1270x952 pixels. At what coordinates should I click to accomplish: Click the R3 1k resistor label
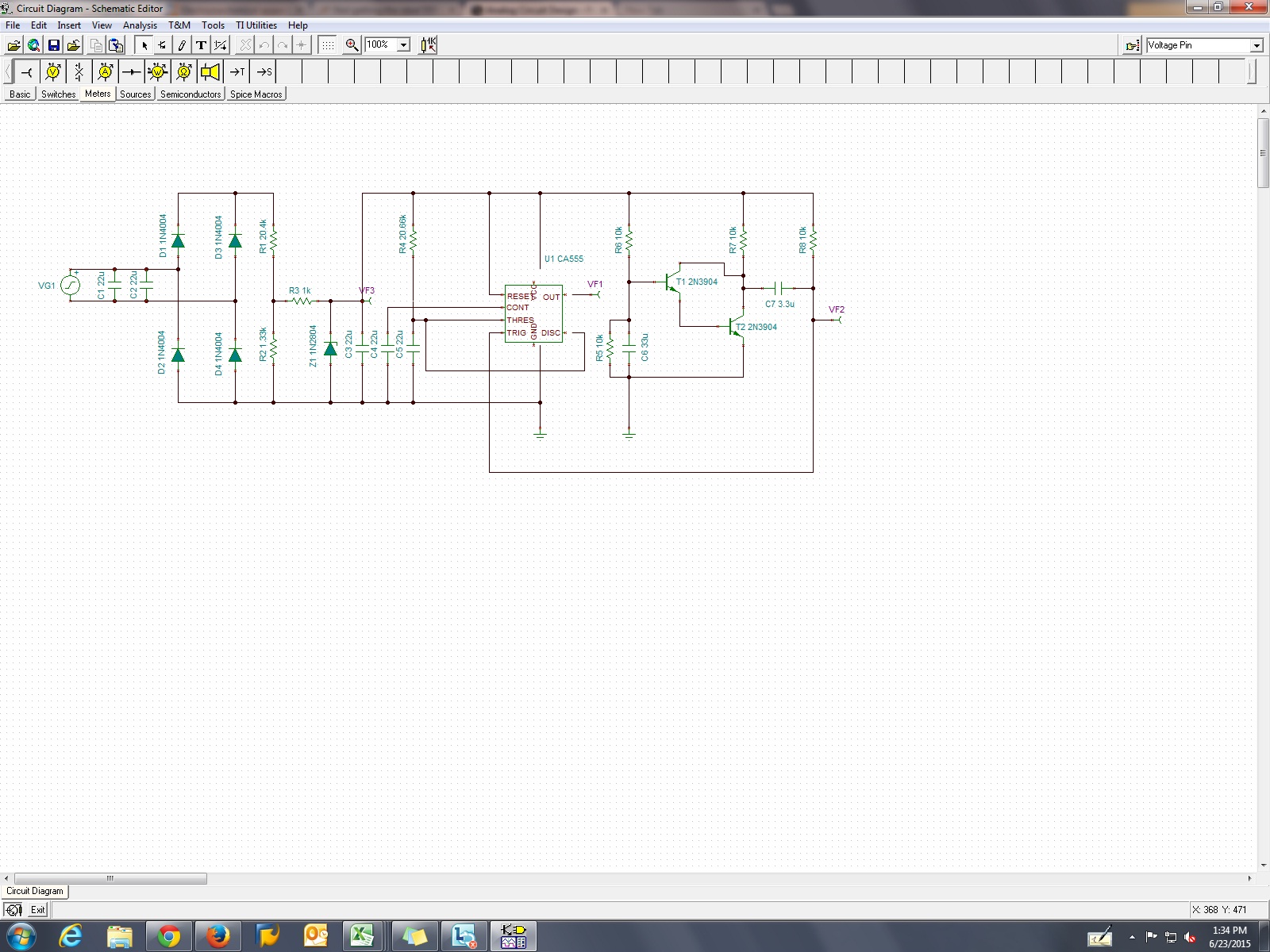click(x=300, y=291)
